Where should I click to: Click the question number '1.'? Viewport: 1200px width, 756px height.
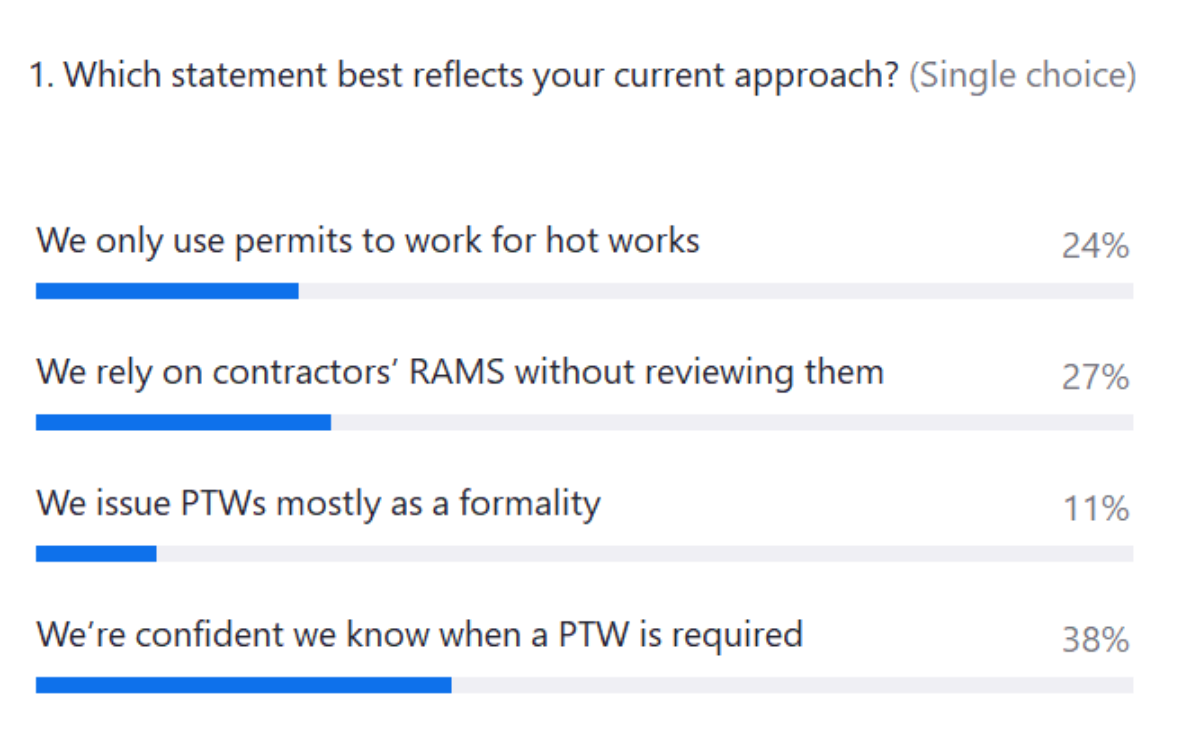pos(42,77)
